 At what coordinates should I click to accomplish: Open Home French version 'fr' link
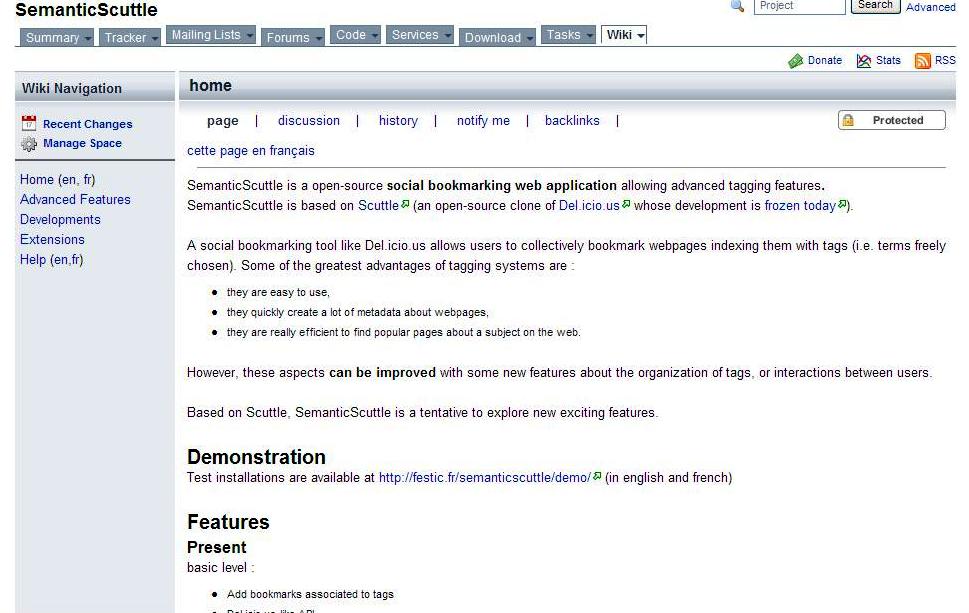pyautogui.click(x=88, y=180)
